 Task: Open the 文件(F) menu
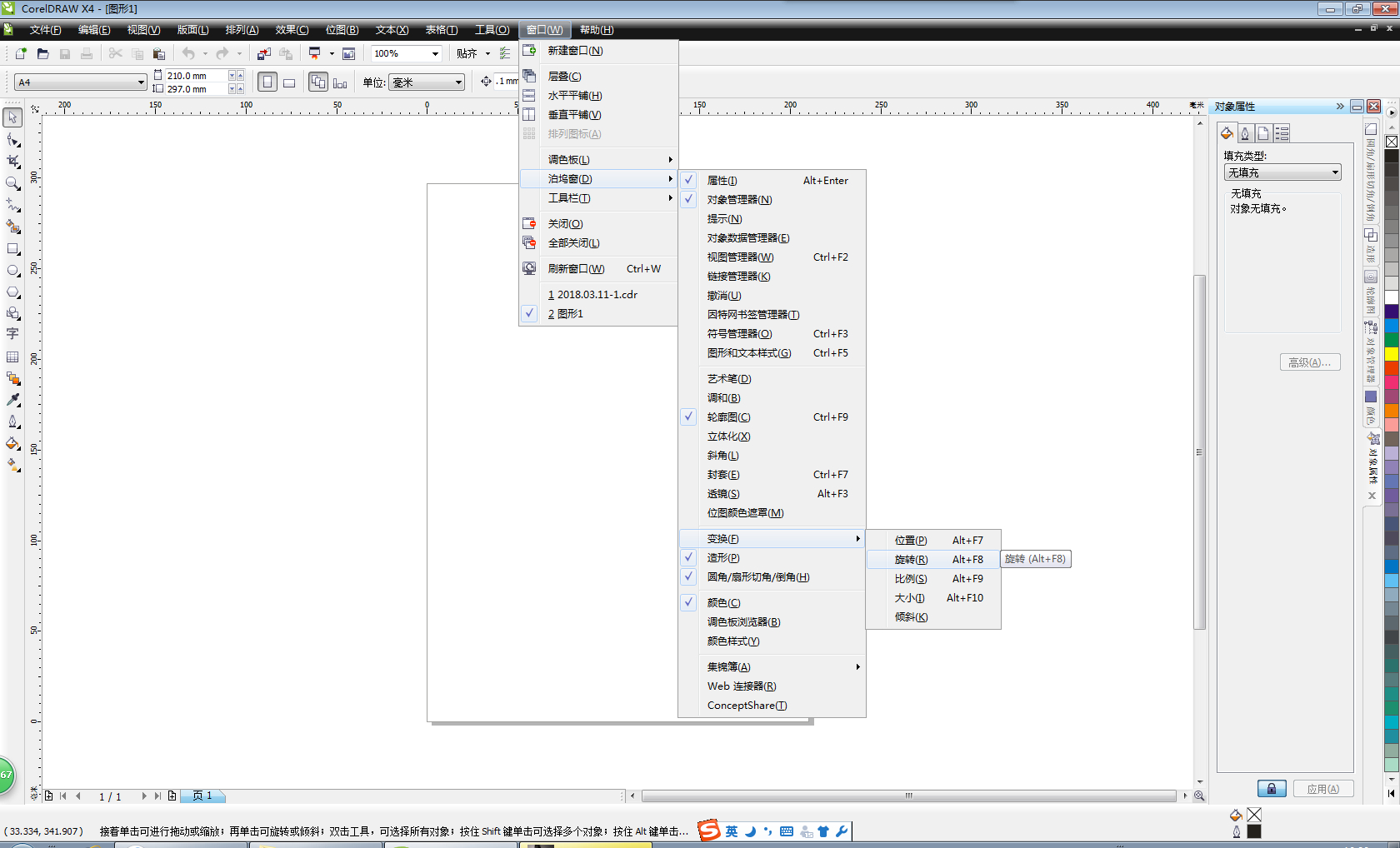(46, 30)
